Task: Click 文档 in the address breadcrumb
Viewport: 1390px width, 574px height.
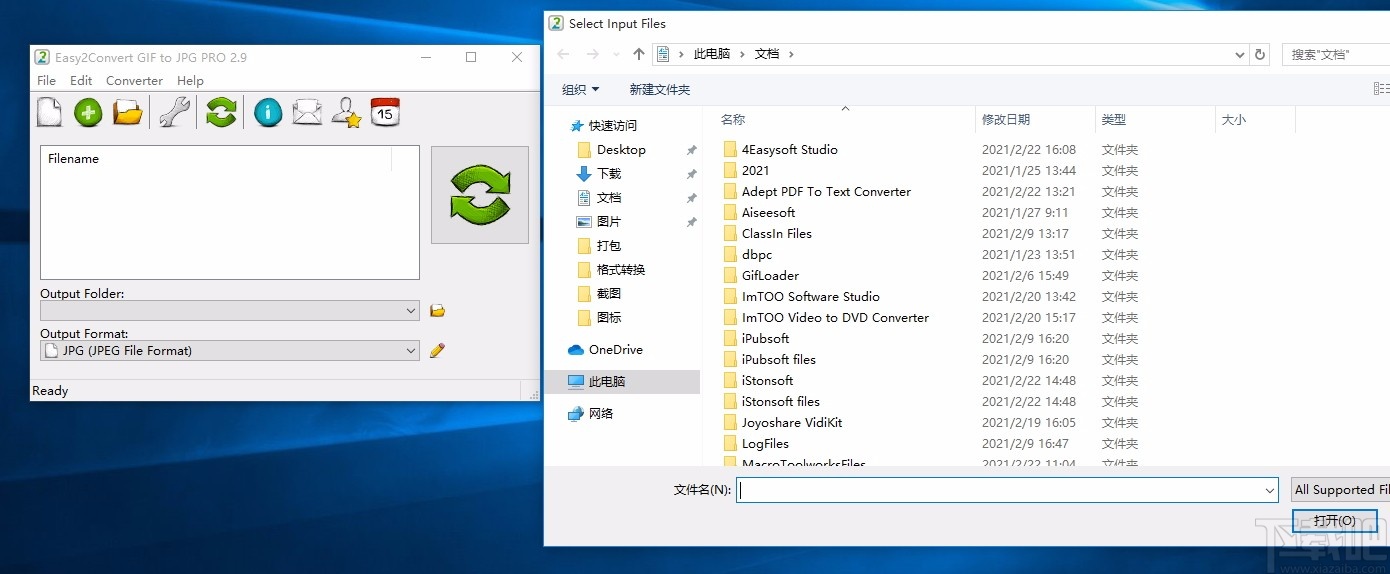Action: (x=767, y=54)
